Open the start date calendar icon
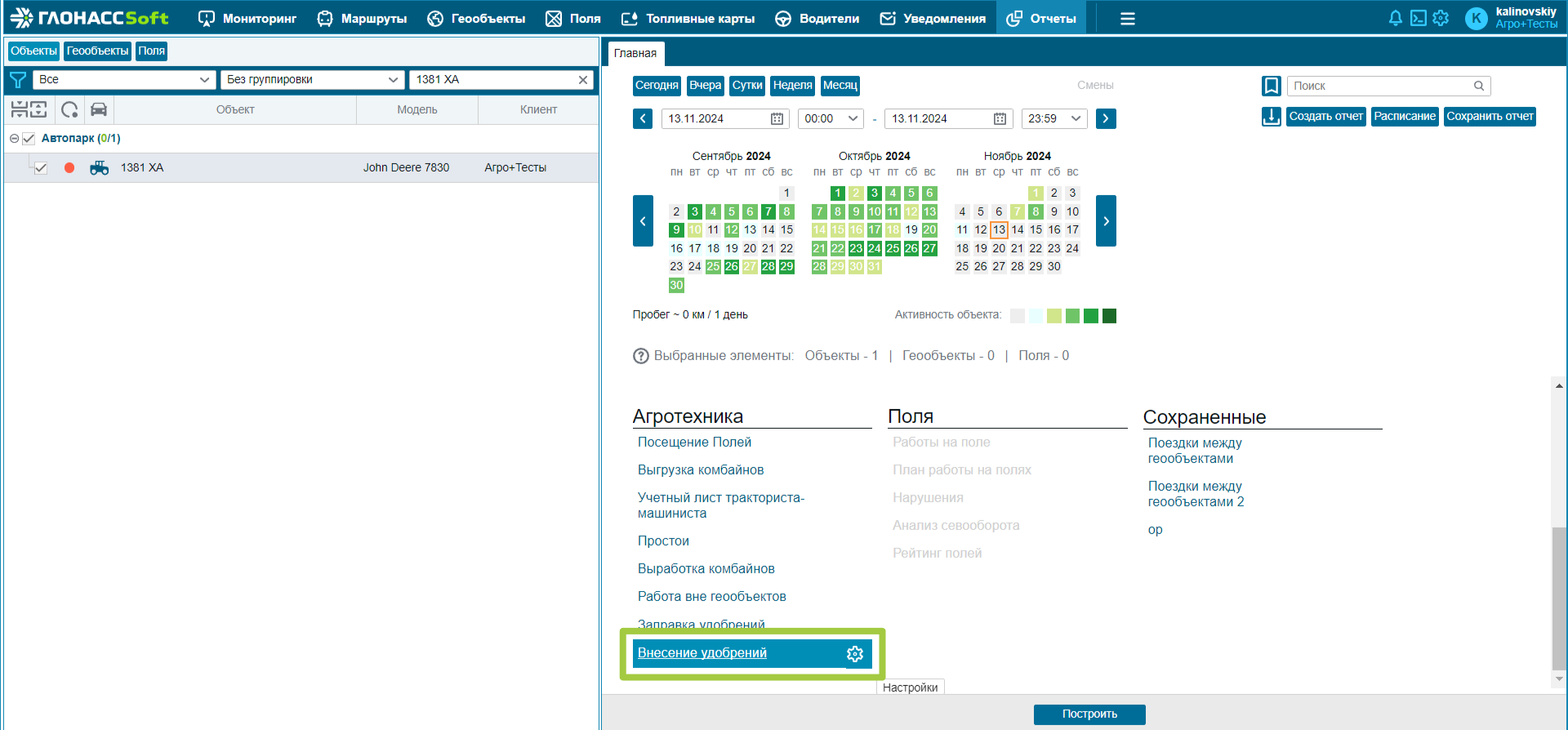This screenshot has width=1568, height=730. pos(777,119)
